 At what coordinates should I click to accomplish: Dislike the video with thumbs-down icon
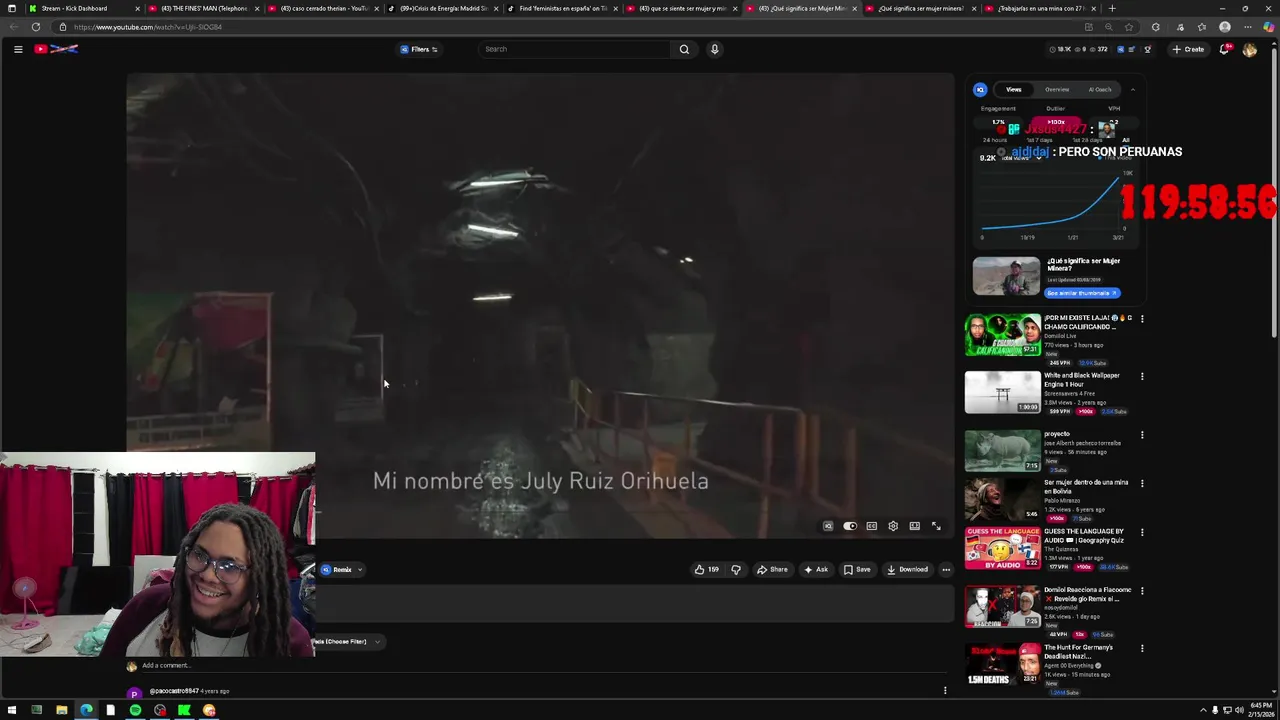(x=736, y=570)
